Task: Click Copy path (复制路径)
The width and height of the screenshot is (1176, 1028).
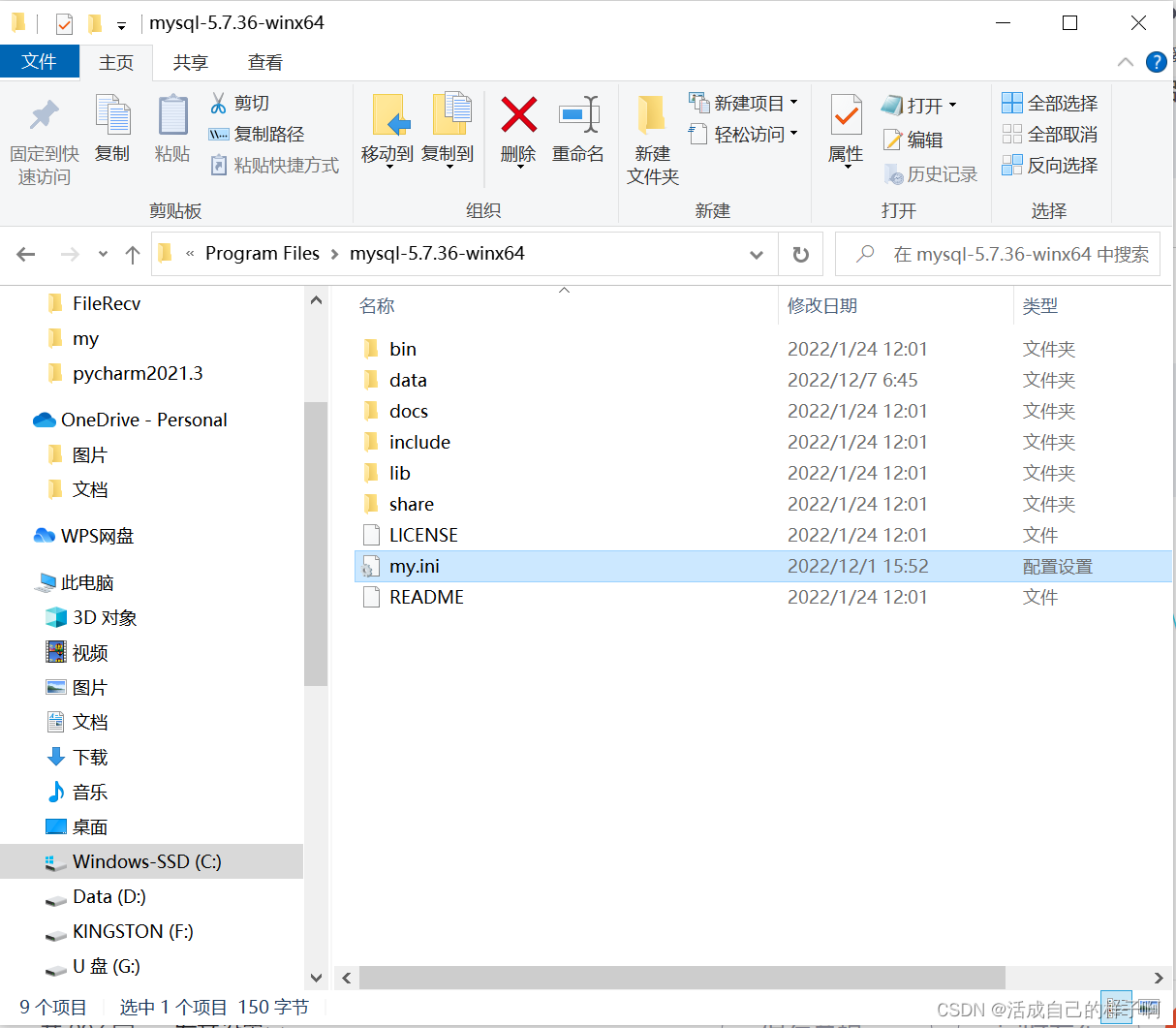Action: 257,134
